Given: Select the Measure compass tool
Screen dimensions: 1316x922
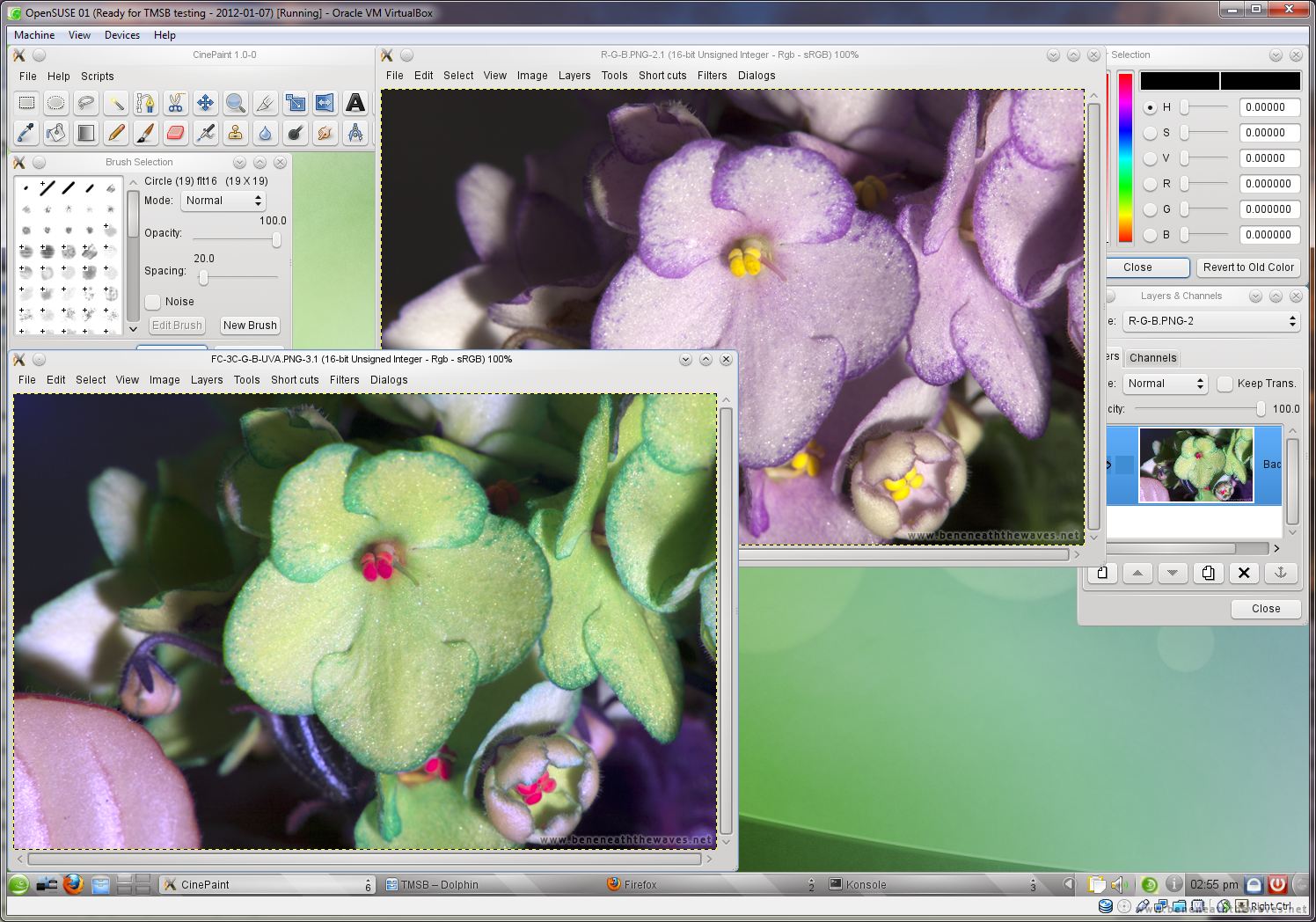Looking at the screenshot, I should tap(355, 133).
